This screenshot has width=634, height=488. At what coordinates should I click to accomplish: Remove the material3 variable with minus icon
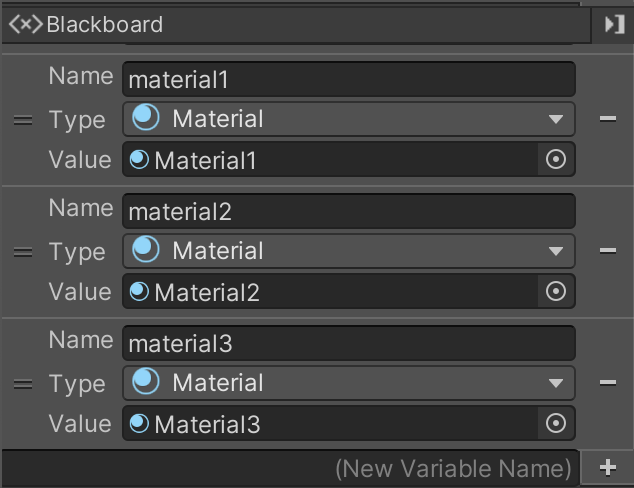tap(607, 383)
